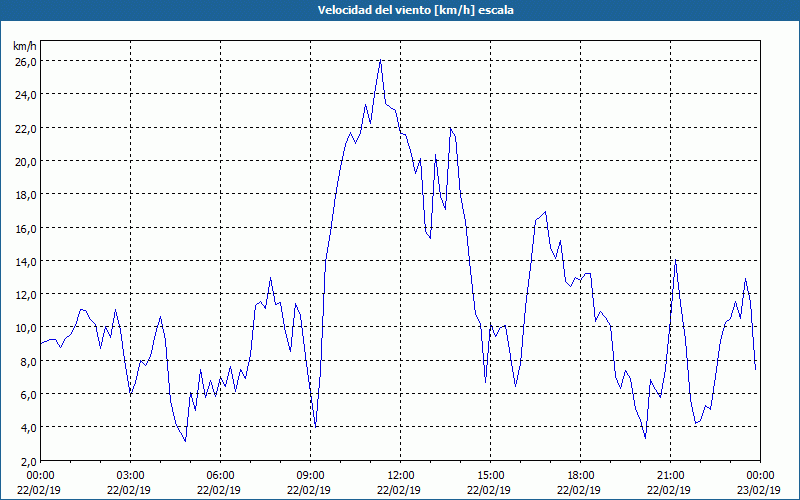The image size is (800, 500).
Task: Click the curve's lowest dip before 06:00
Action: pyautogui.click(x=185, y=441)
